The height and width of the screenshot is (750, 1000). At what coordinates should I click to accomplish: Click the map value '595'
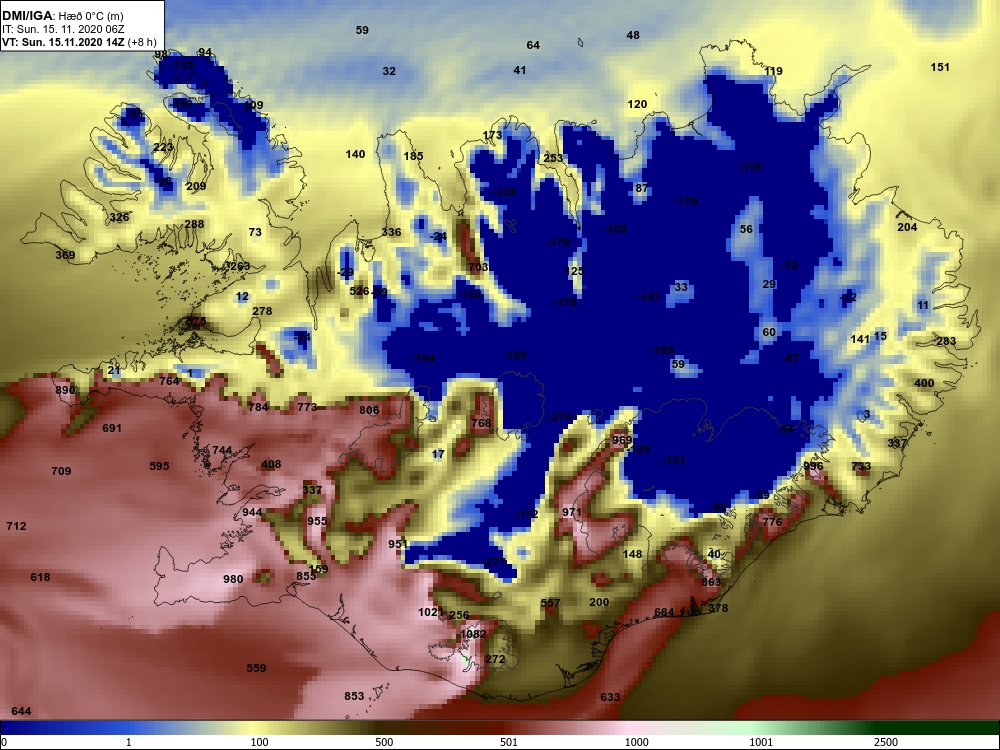(x=159, y=466)
